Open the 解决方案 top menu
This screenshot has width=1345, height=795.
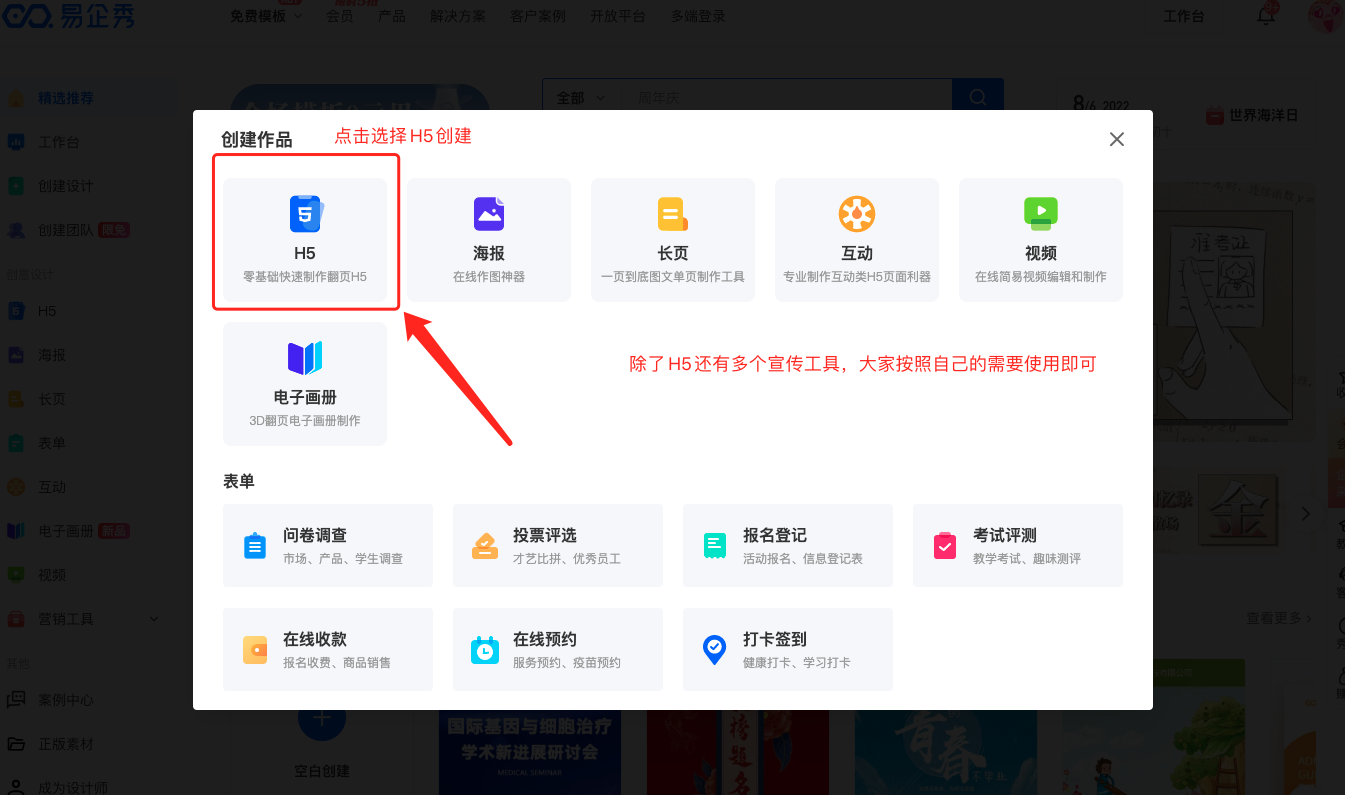tap(458, 16)
